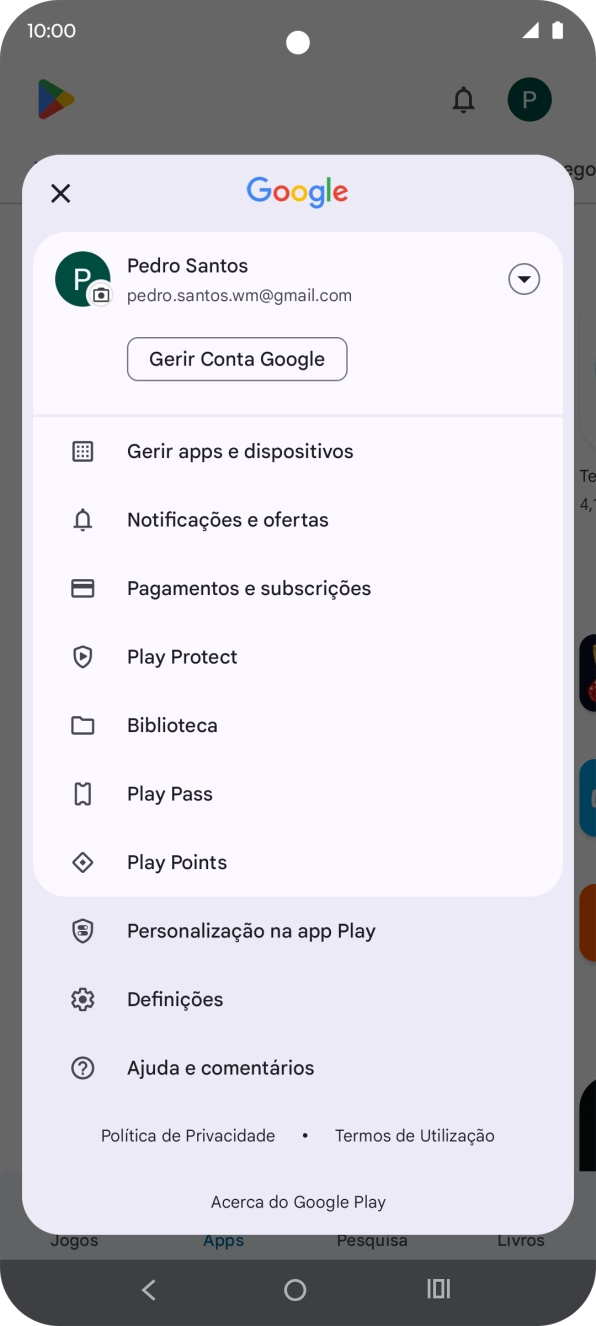This screenshot has width=596, height=1326.
Task: Select the Livros tab
Action: click(x=521, y=1239)
